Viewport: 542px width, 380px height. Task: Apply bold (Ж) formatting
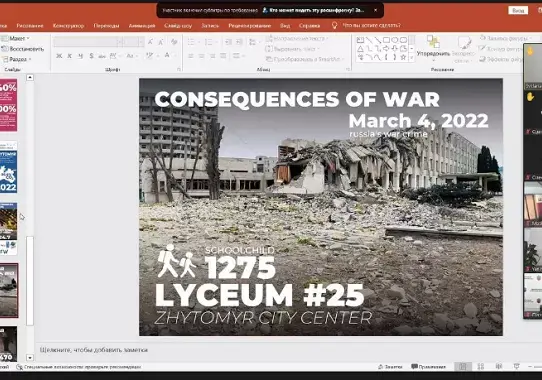pyautogui.click(x=59, y=56)
